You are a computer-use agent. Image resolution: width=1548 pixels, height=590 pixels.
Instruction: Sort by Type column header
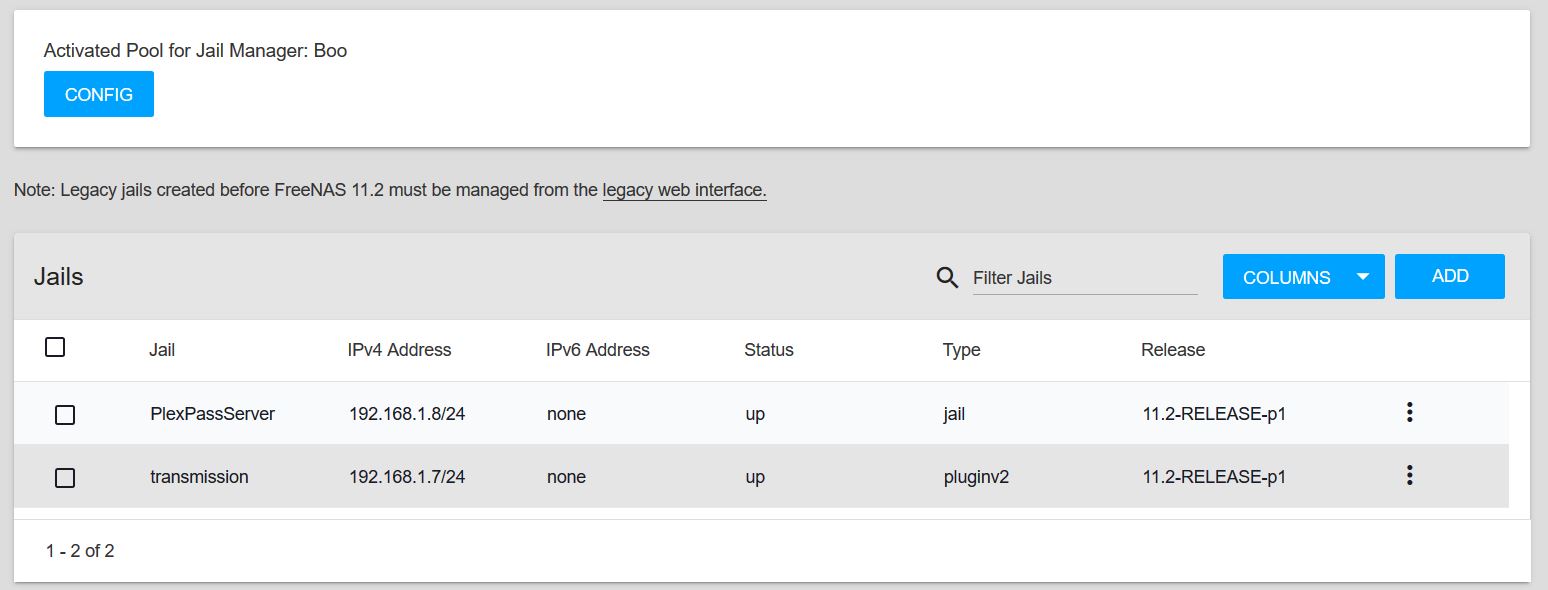pos(961,350)
